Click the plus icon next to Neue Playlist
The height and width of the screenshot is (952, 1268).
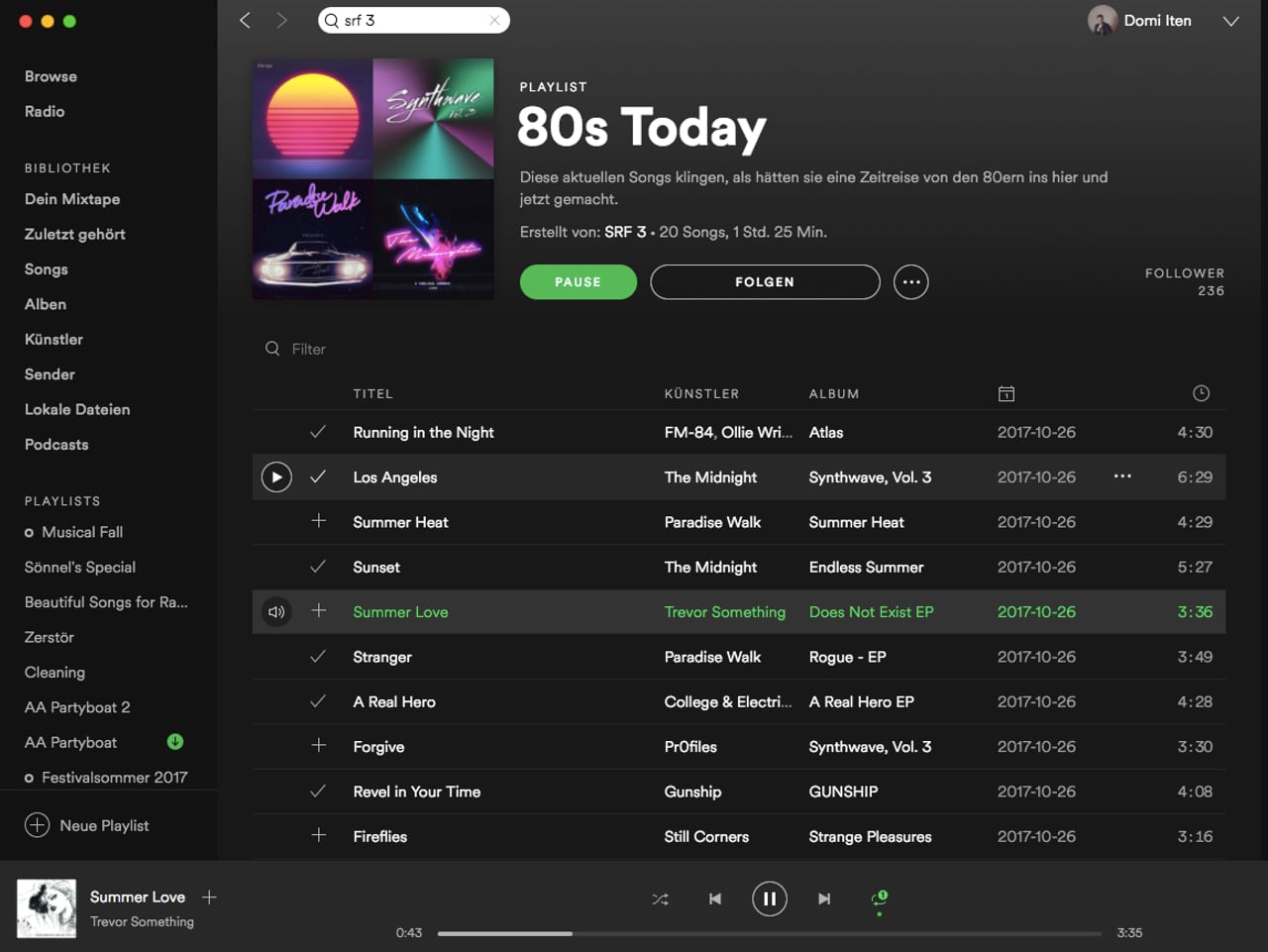[x=38, y=825]
